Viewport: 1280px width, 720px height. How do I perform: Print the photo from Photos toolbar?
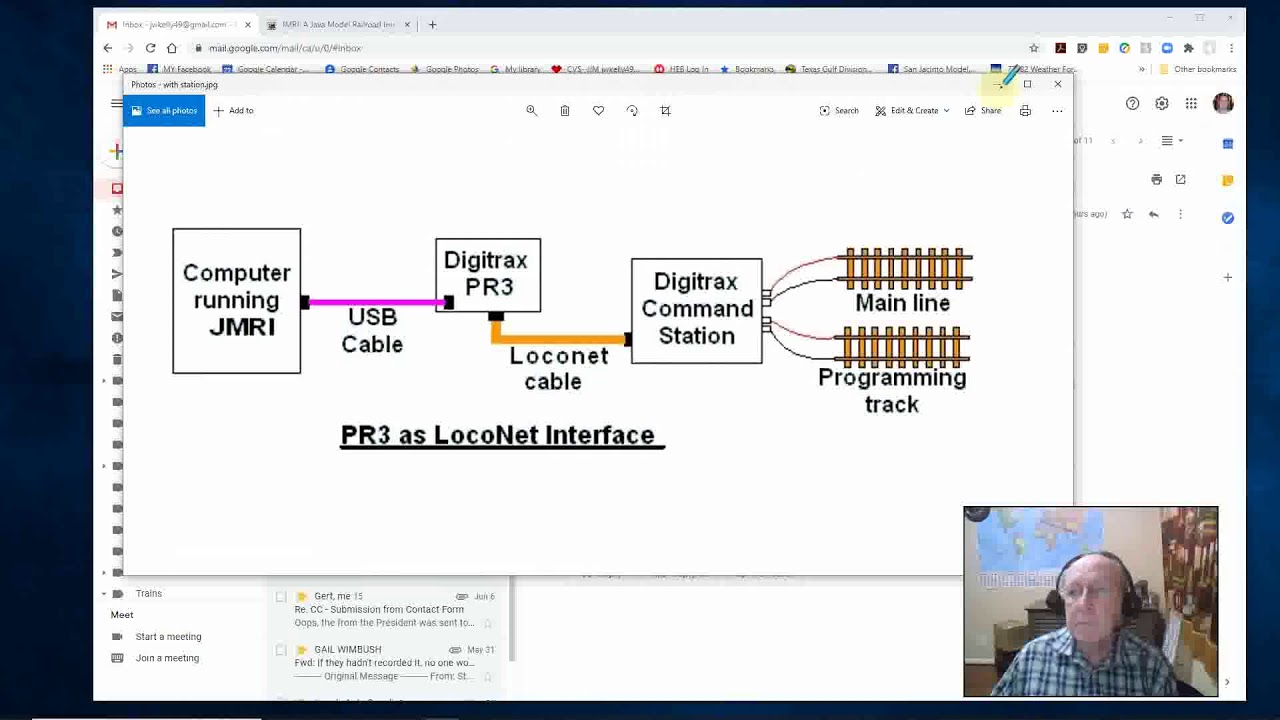pyautogui.click(x=1025, y=110)
